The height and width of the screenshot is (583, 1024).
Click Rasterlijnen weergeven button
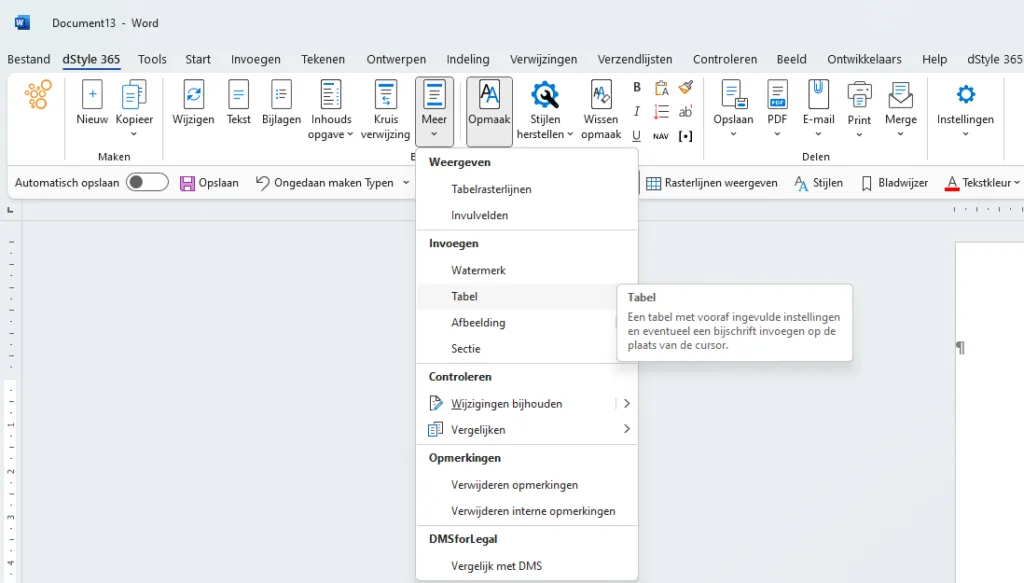712,183
